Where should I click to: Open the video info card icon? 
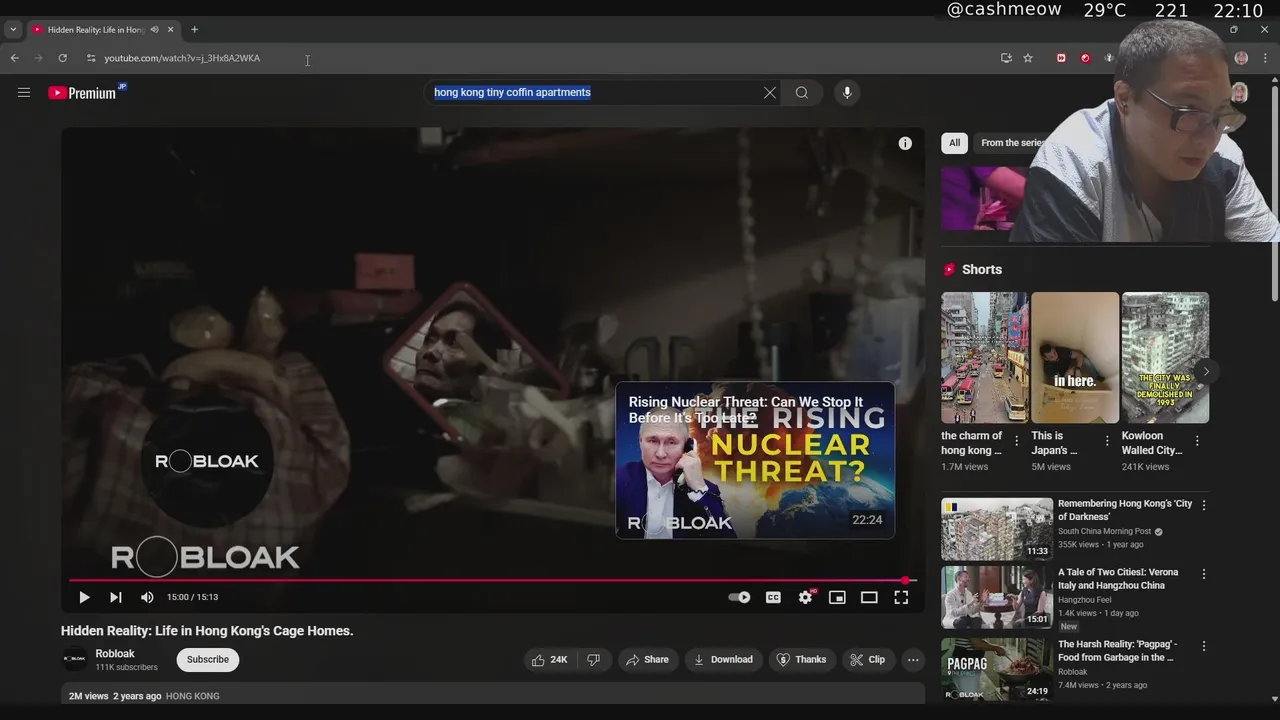905,144
